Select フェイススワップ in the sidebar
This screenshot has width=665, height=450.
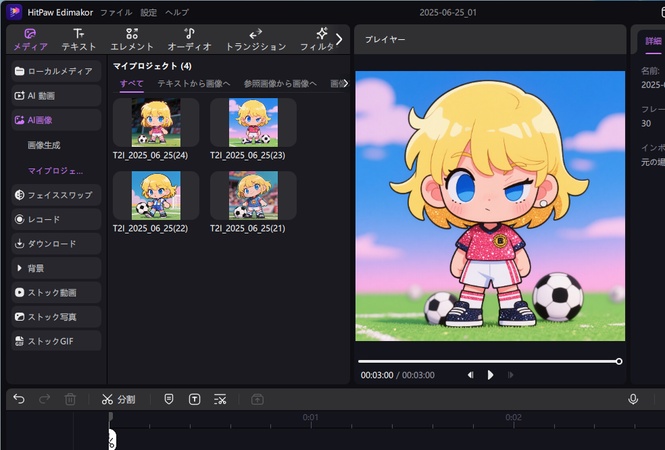coord(56,195)
